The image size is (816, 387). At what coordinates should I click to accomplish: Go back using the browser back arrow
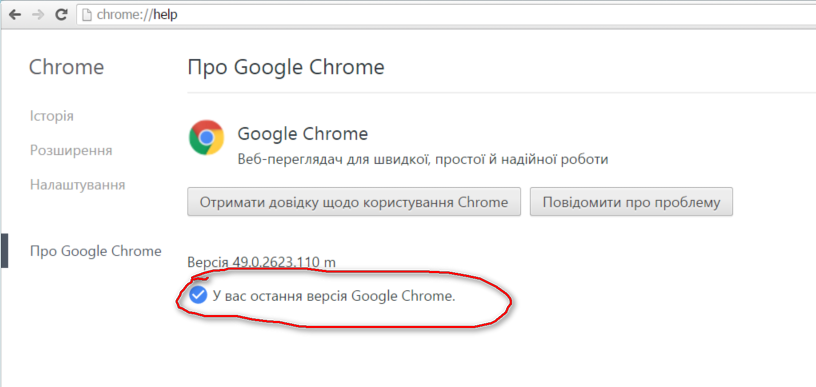pyautogui.click(x=15, y=15)
